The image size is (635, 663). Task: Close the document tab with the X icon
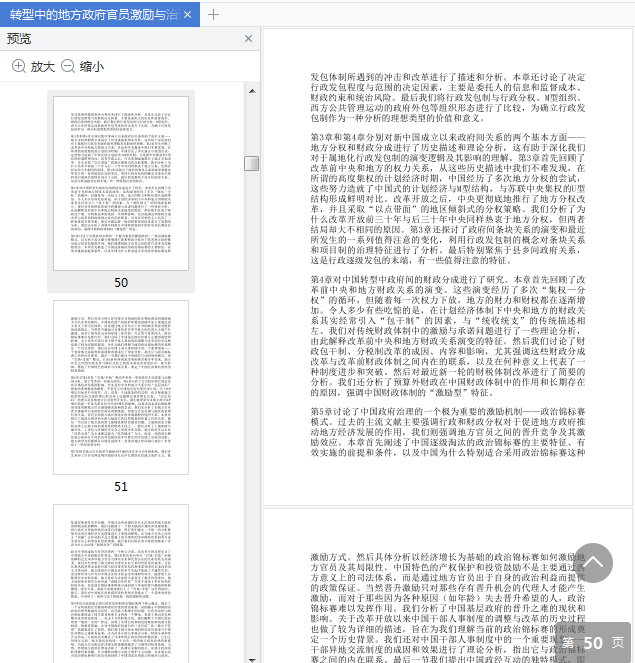pyautogui.click(x=188, y=15)
